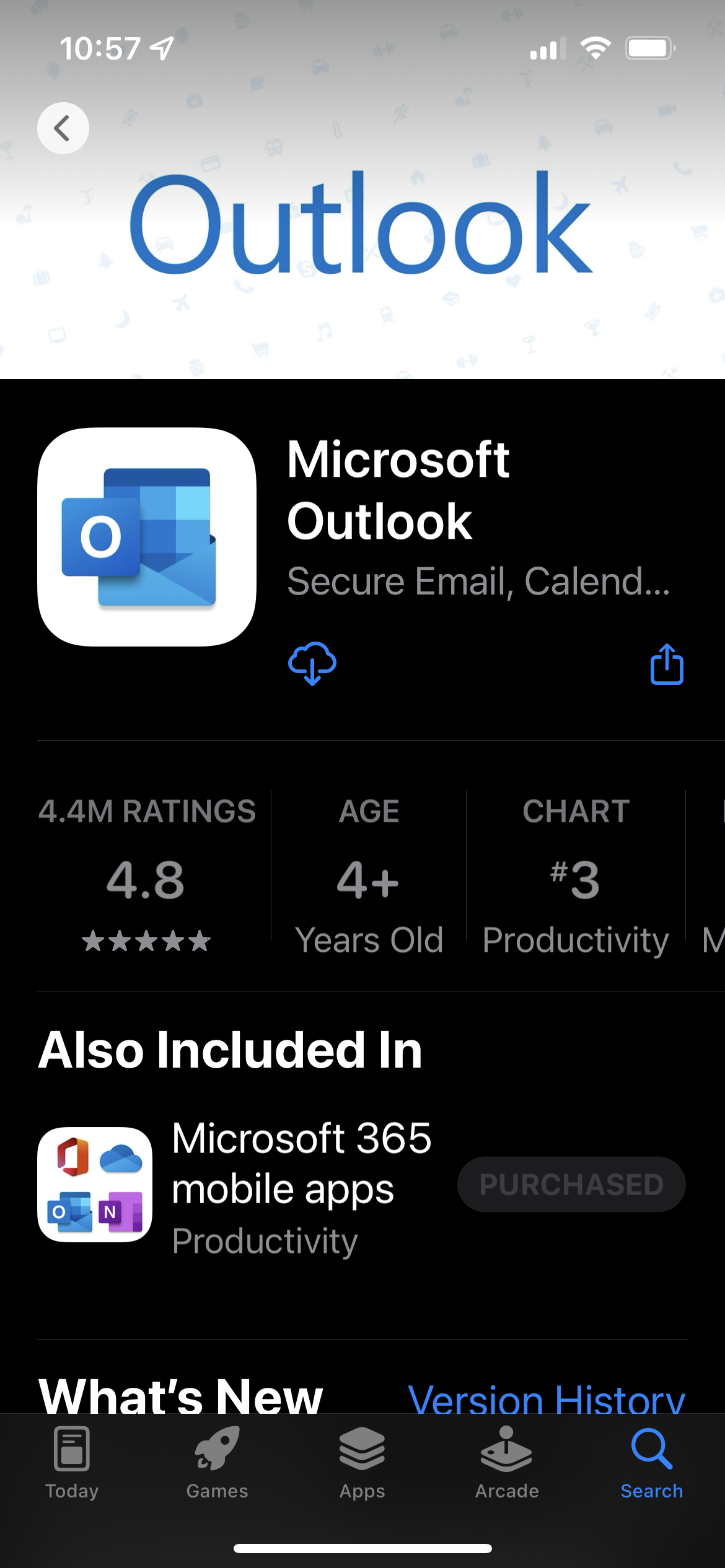This screenshot has height=1568, width=725.
Task: Tap the back chevron button
Action: click(63, 128)
